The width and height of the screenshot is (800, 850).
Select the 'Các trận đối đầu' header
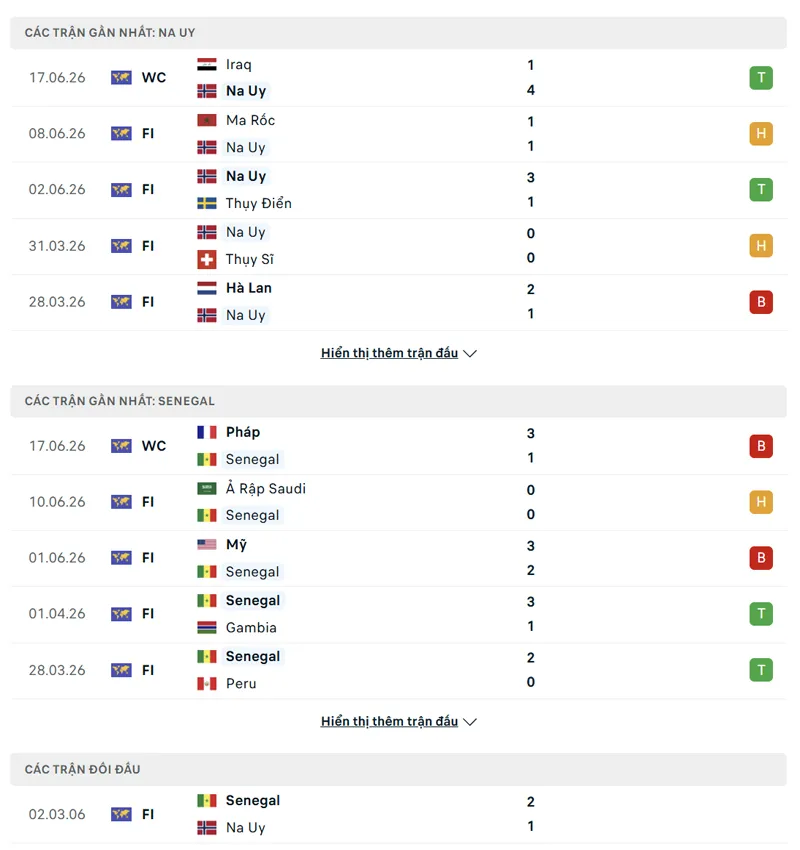click(x=398, y=769)
